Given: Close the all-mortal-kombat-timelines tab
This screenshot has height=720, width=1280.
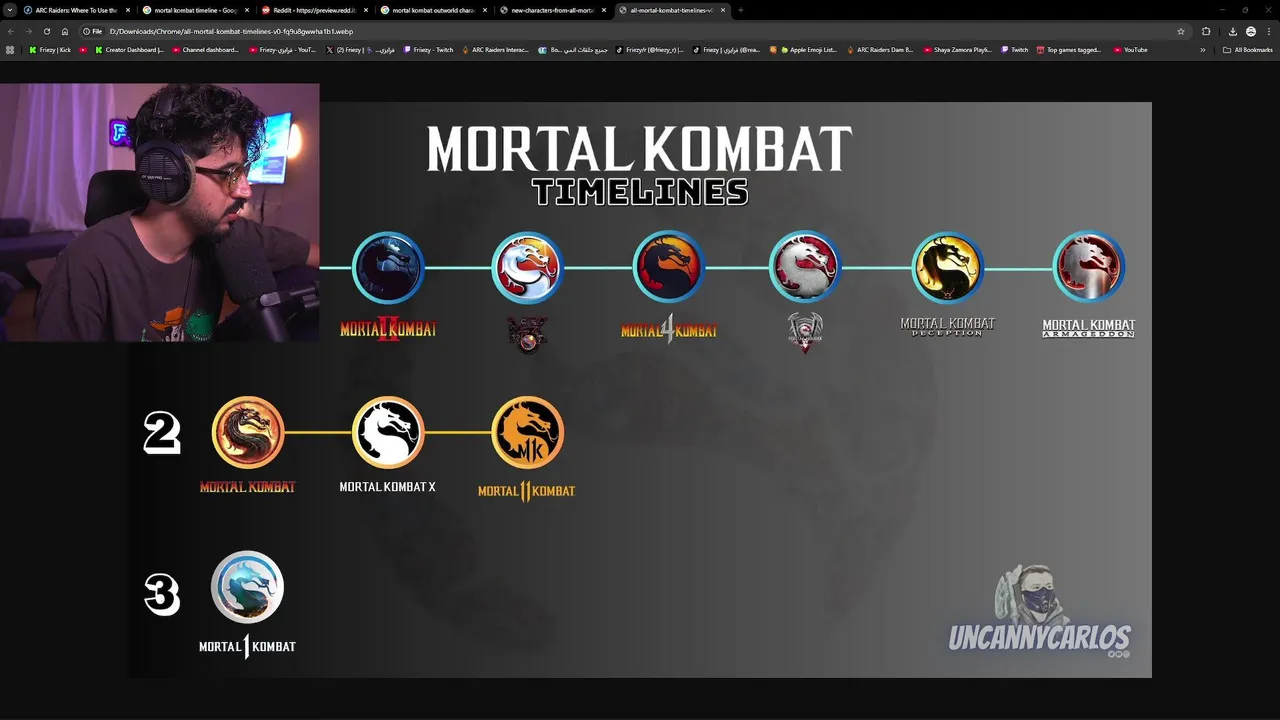Looking at the screenshot, I should (723, 10).
